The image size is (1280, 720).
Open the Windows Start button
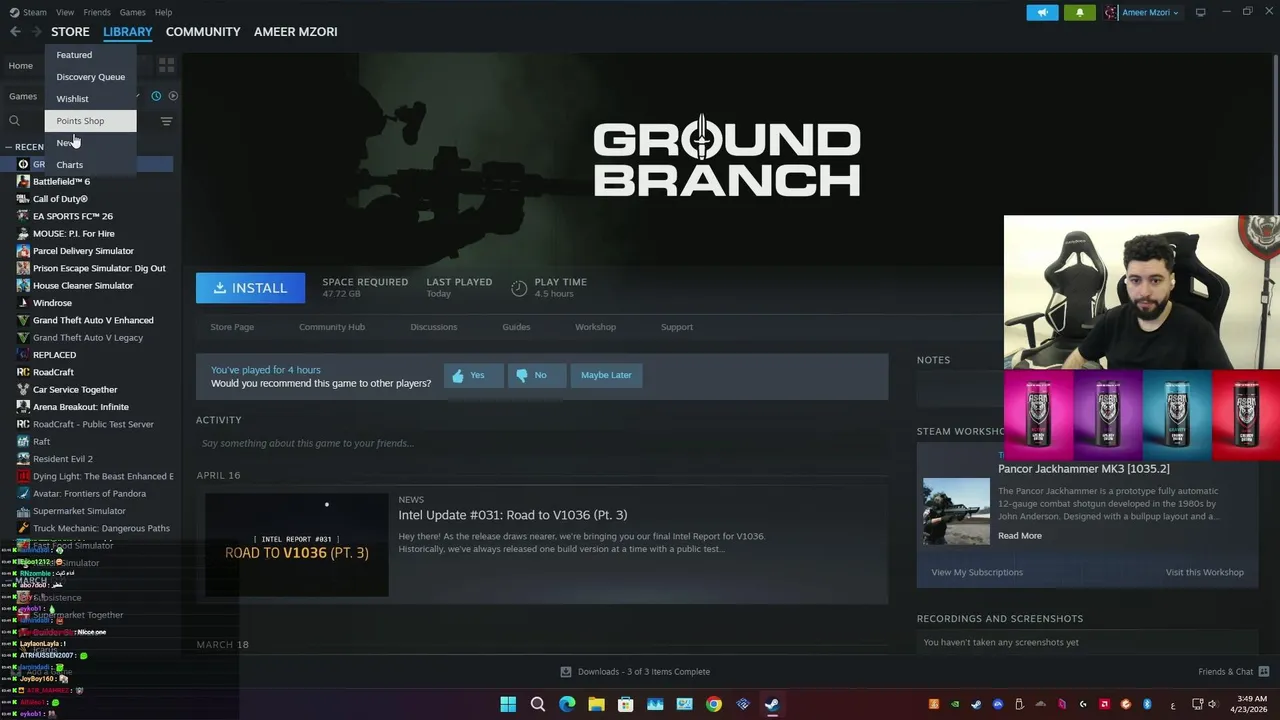(x=508, y=704)
